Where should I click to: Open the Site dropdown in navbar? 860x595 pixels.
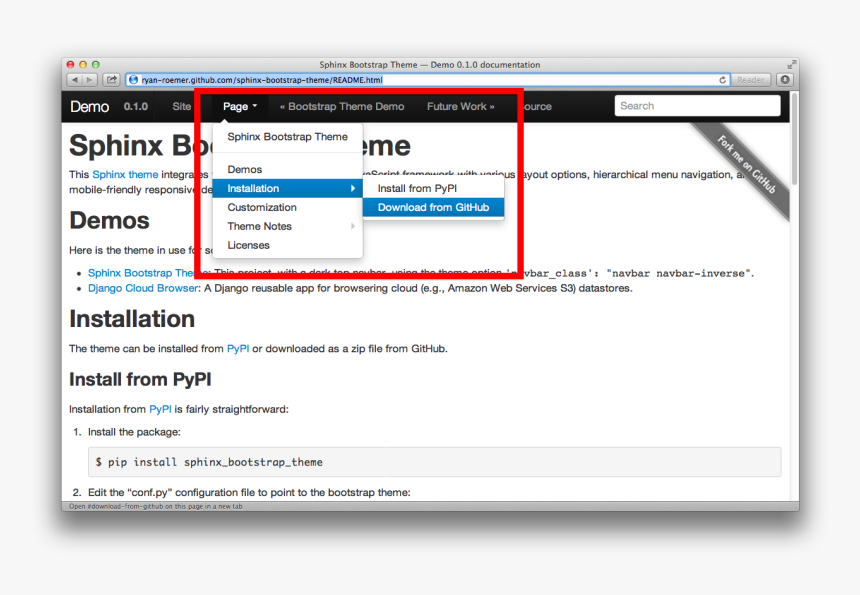click(182, 106)
